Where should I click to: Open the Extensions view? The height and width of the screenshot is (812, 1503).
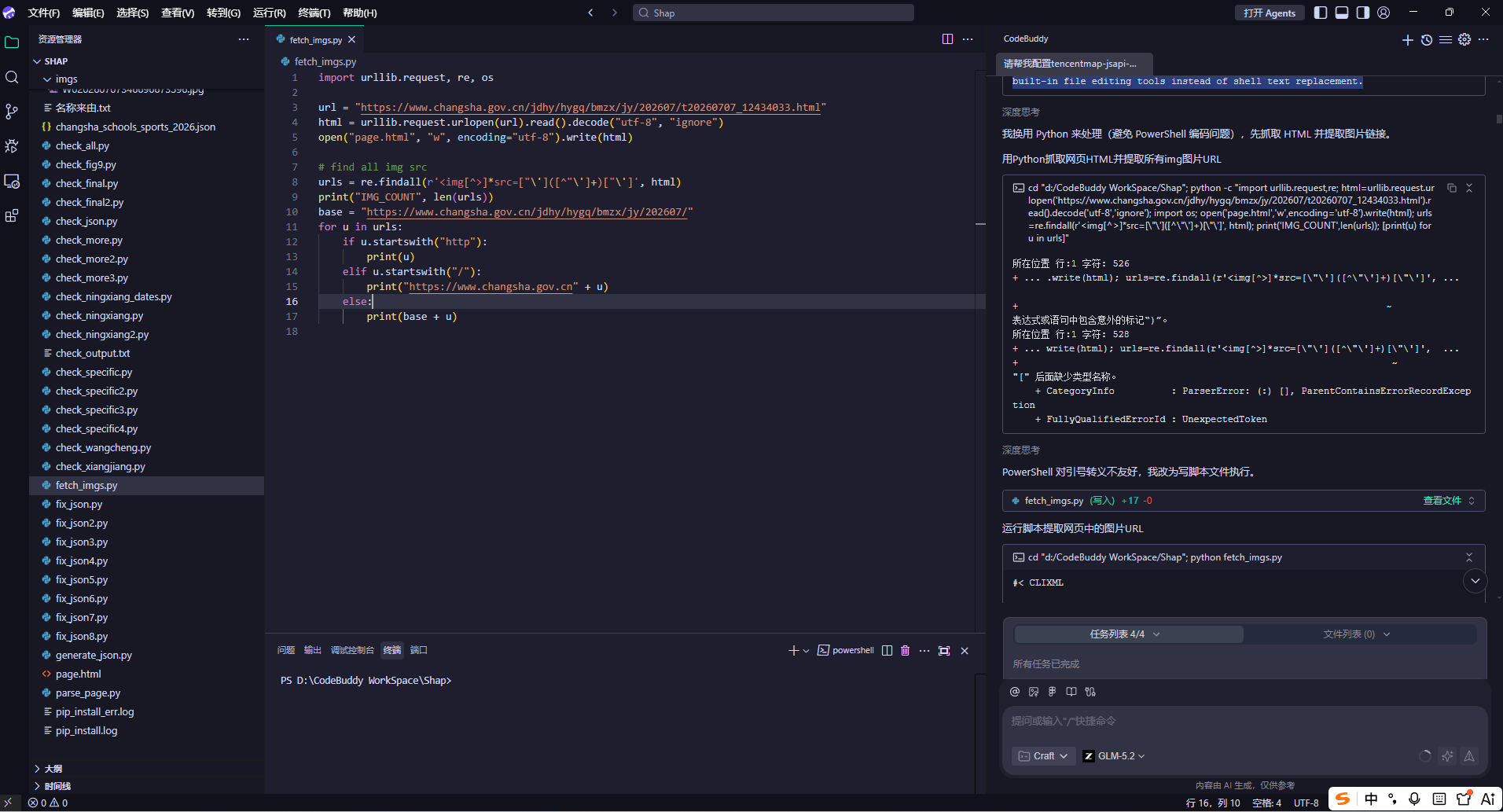(x=12, y=215)
